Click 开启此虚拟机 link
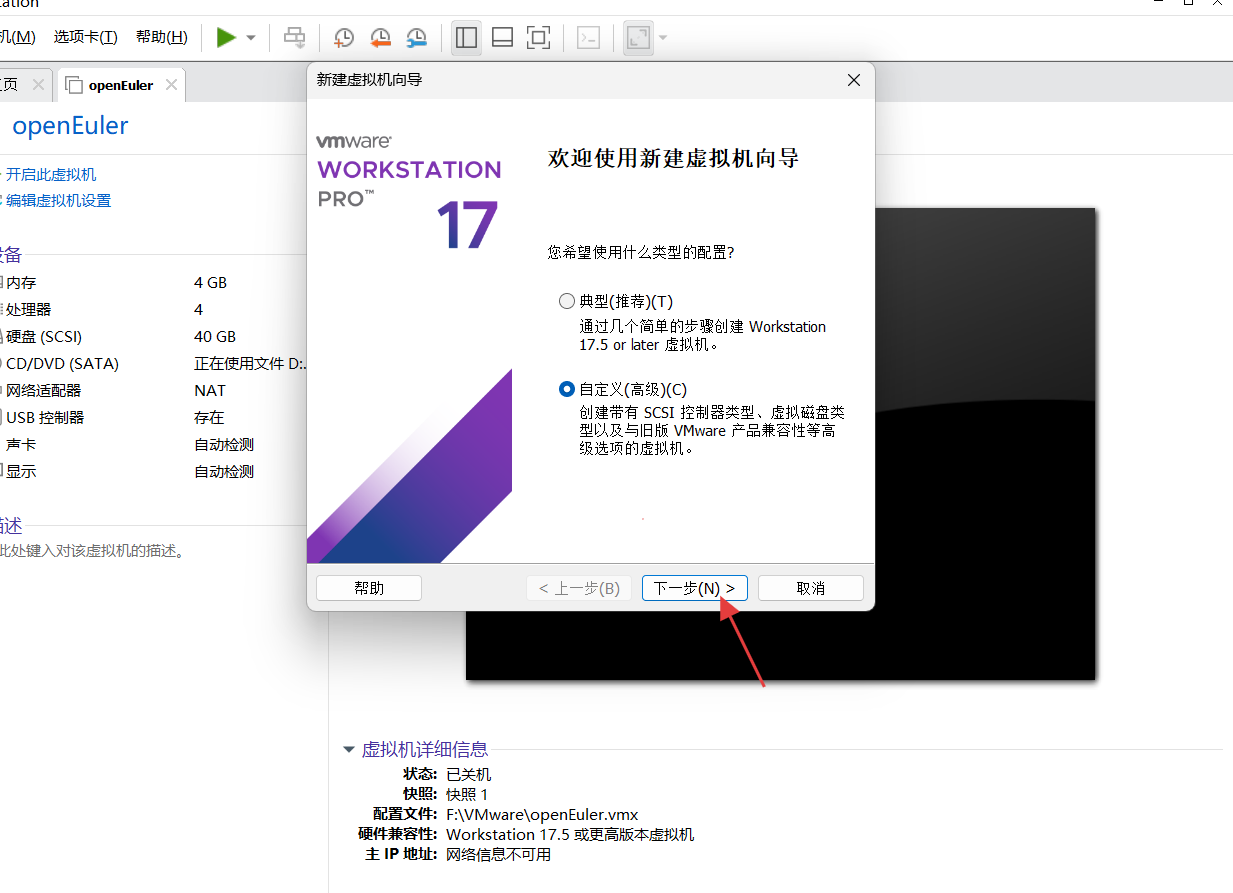Screen dimensions: 1233x893 tap(50, 174)
